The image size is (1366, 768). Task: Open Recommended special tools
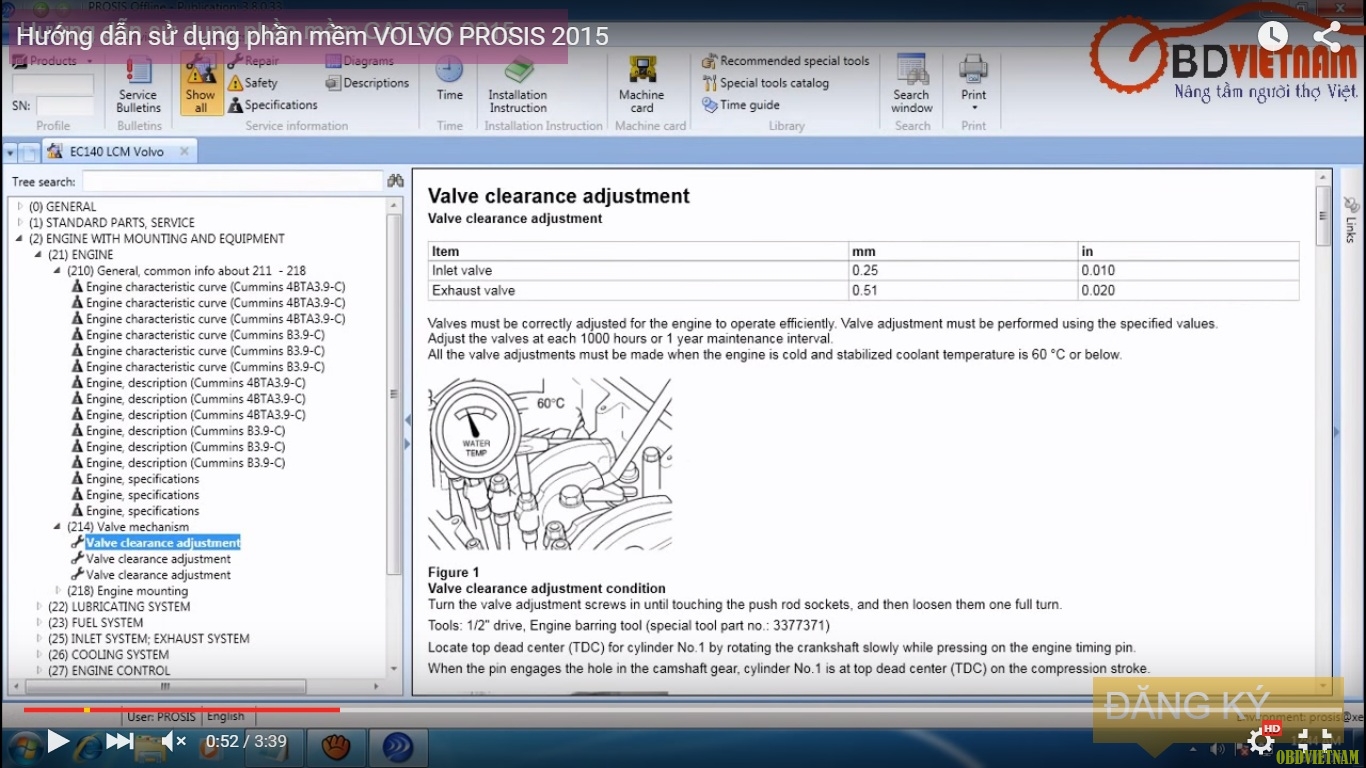pos(786,61)
